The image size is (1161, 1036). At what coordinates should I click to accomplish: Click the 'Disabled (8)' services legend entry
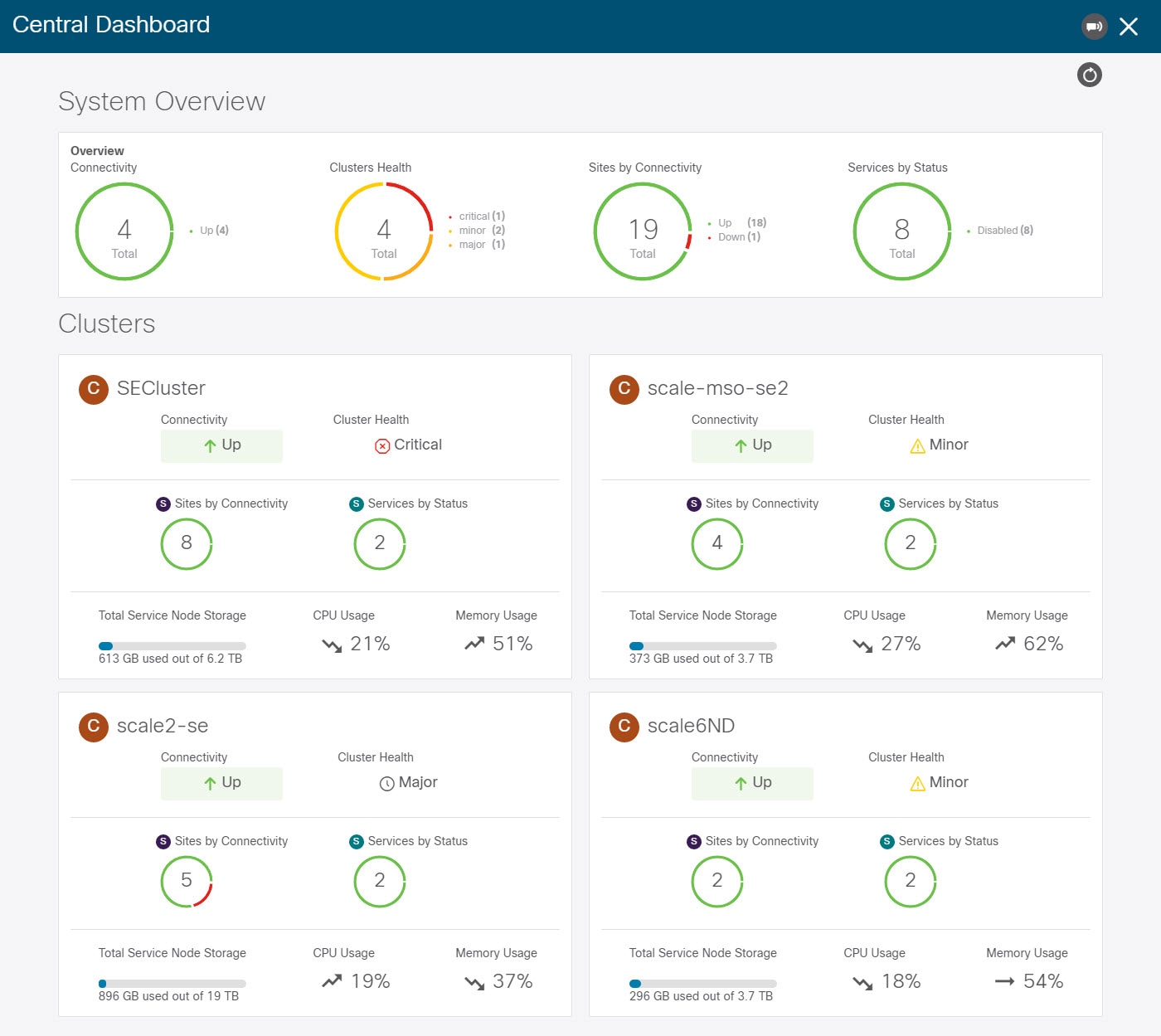[x=1000, y=231]
